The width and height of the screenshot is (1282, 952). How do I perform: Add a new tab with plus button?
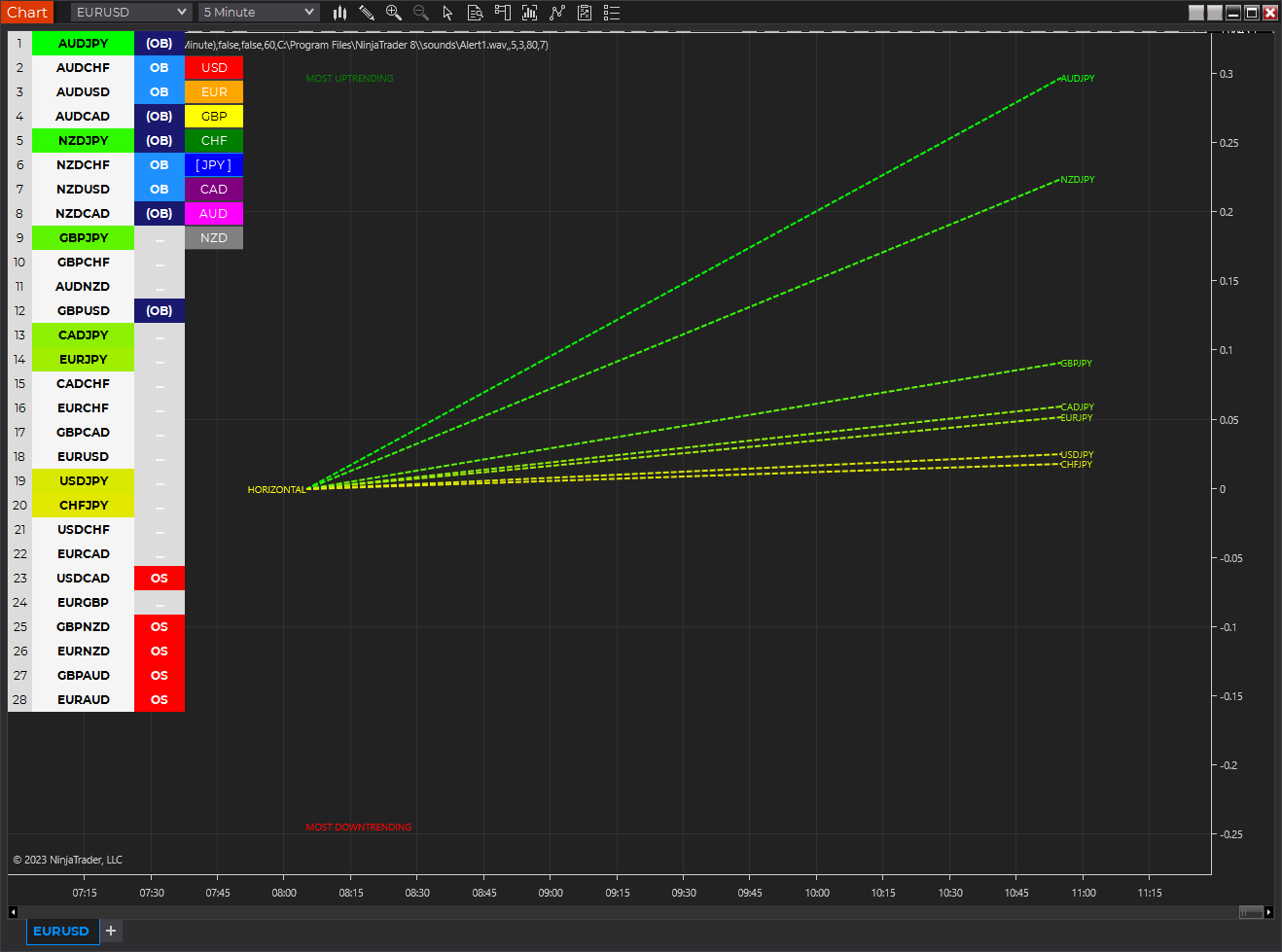tap(111, 931)
